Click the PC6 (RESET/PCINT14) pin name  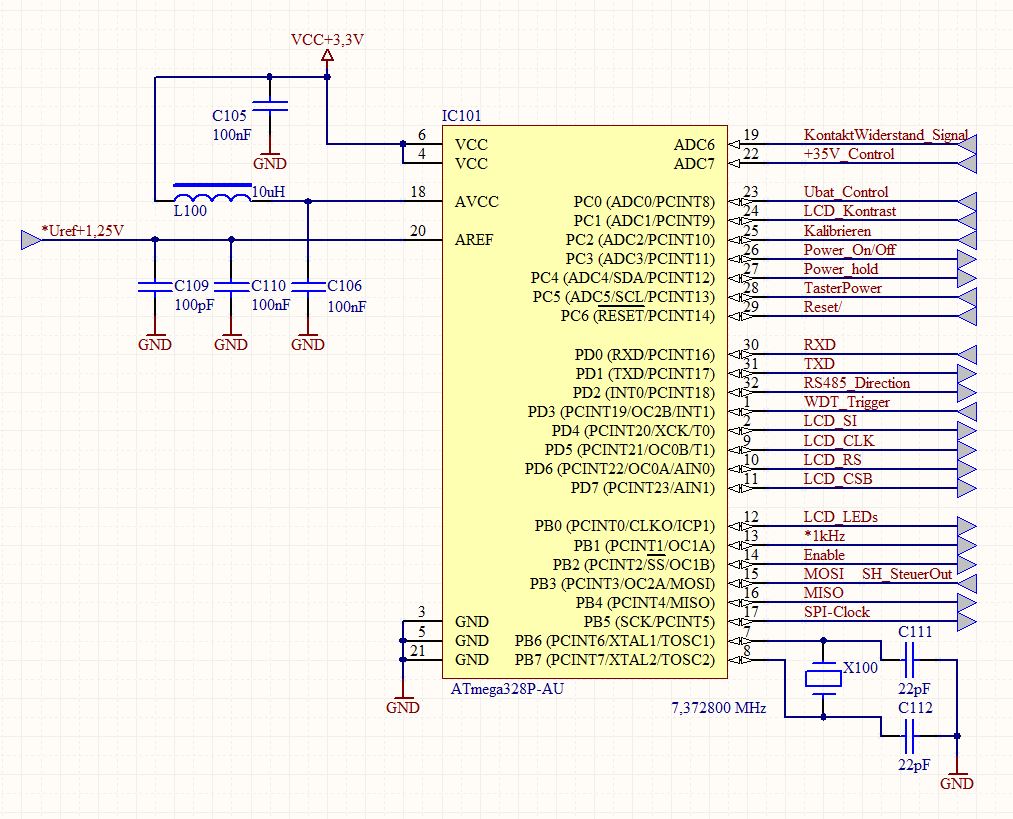coord(638,316)
